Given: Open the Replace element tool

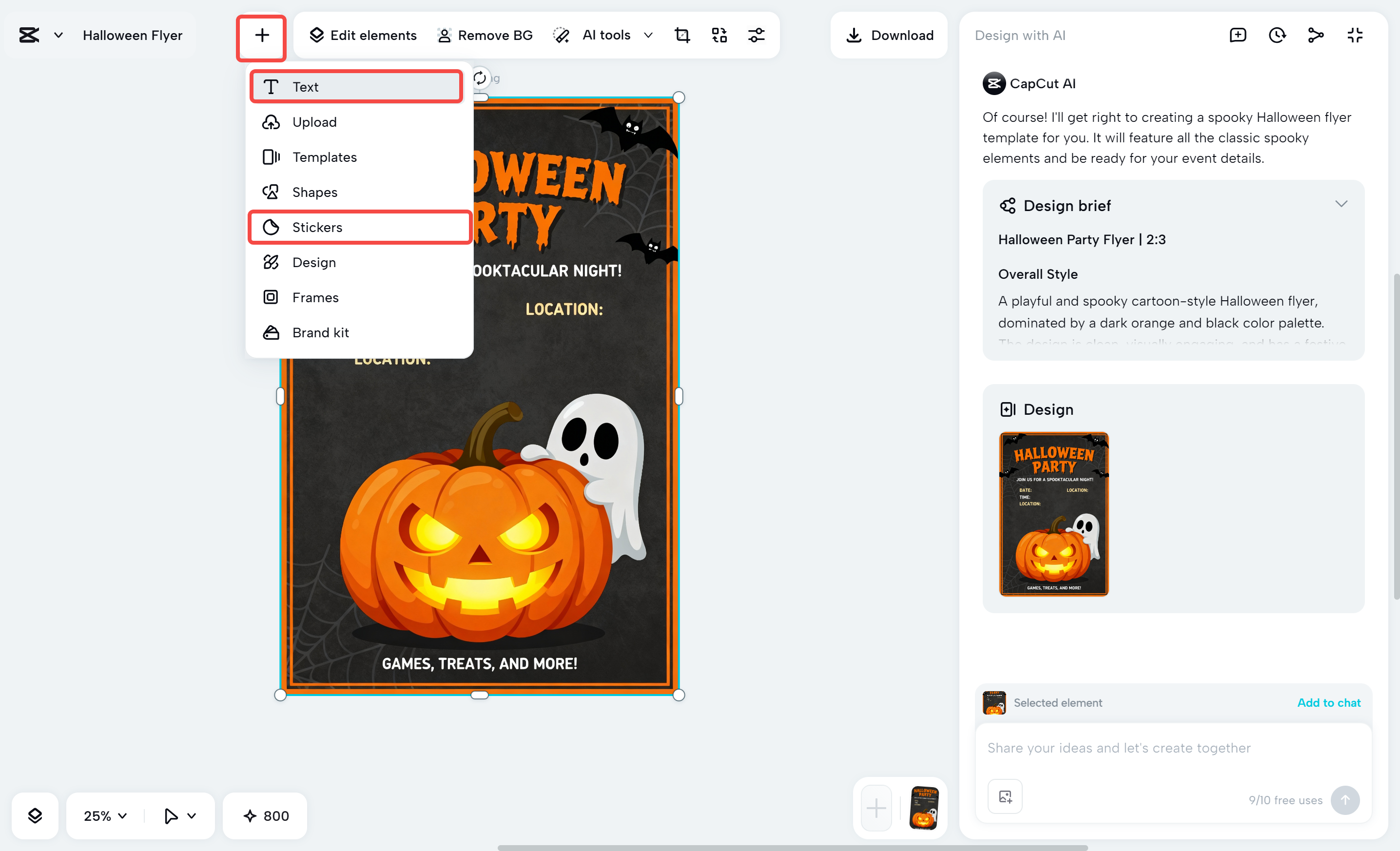Looking at the screenshot, I should (x=719, y=35).
